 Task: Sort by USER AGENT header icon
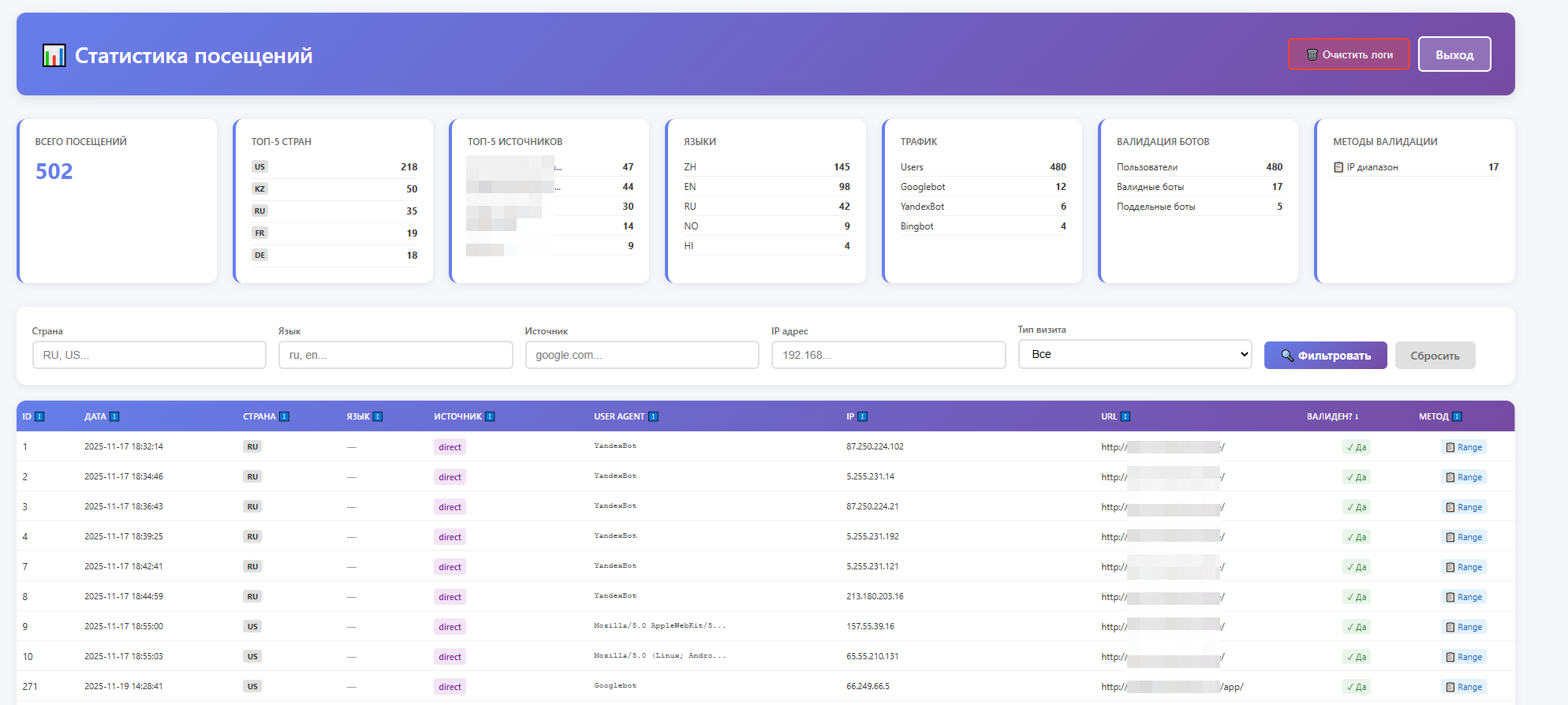(x=653, y=416)
